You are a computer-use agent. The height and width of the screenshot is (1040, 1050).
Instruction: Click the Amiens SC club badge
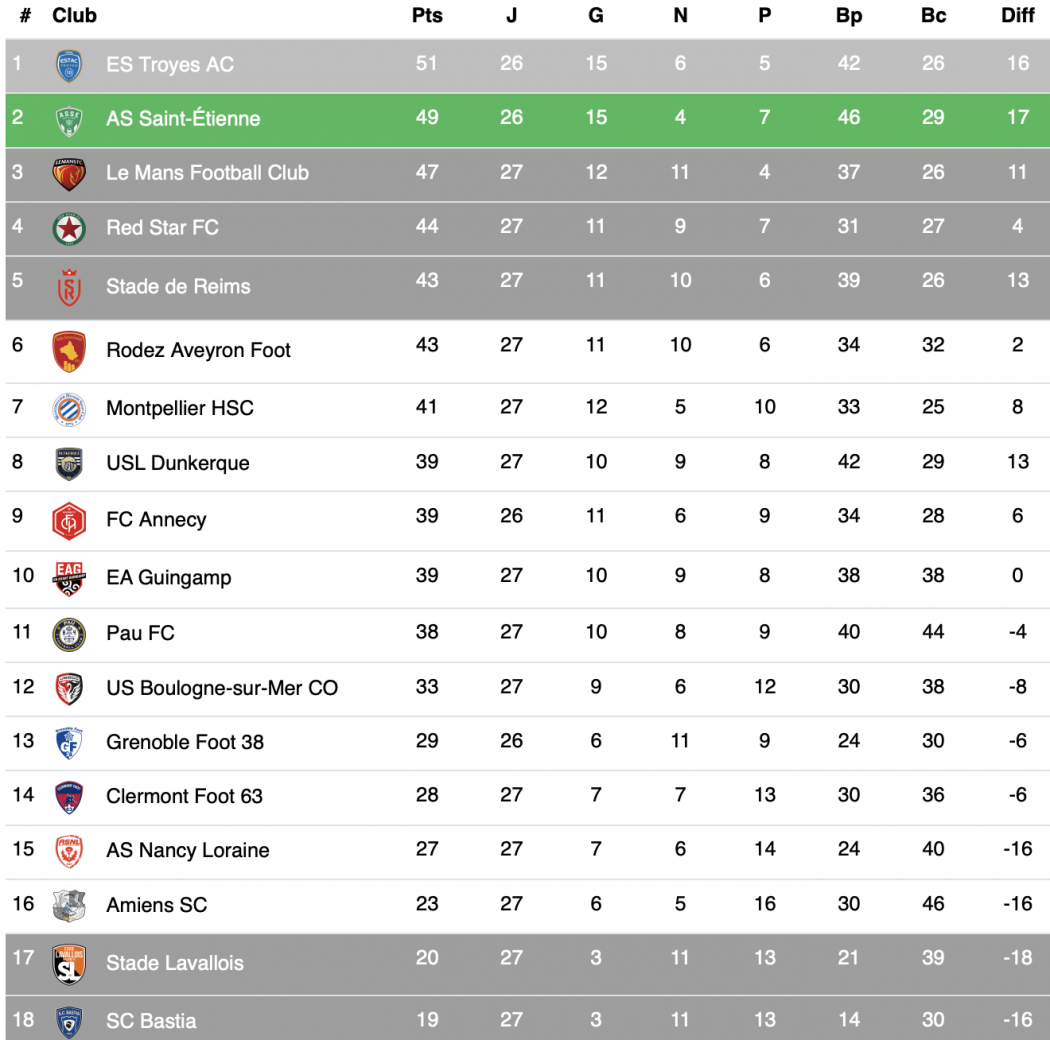[69, 905]
